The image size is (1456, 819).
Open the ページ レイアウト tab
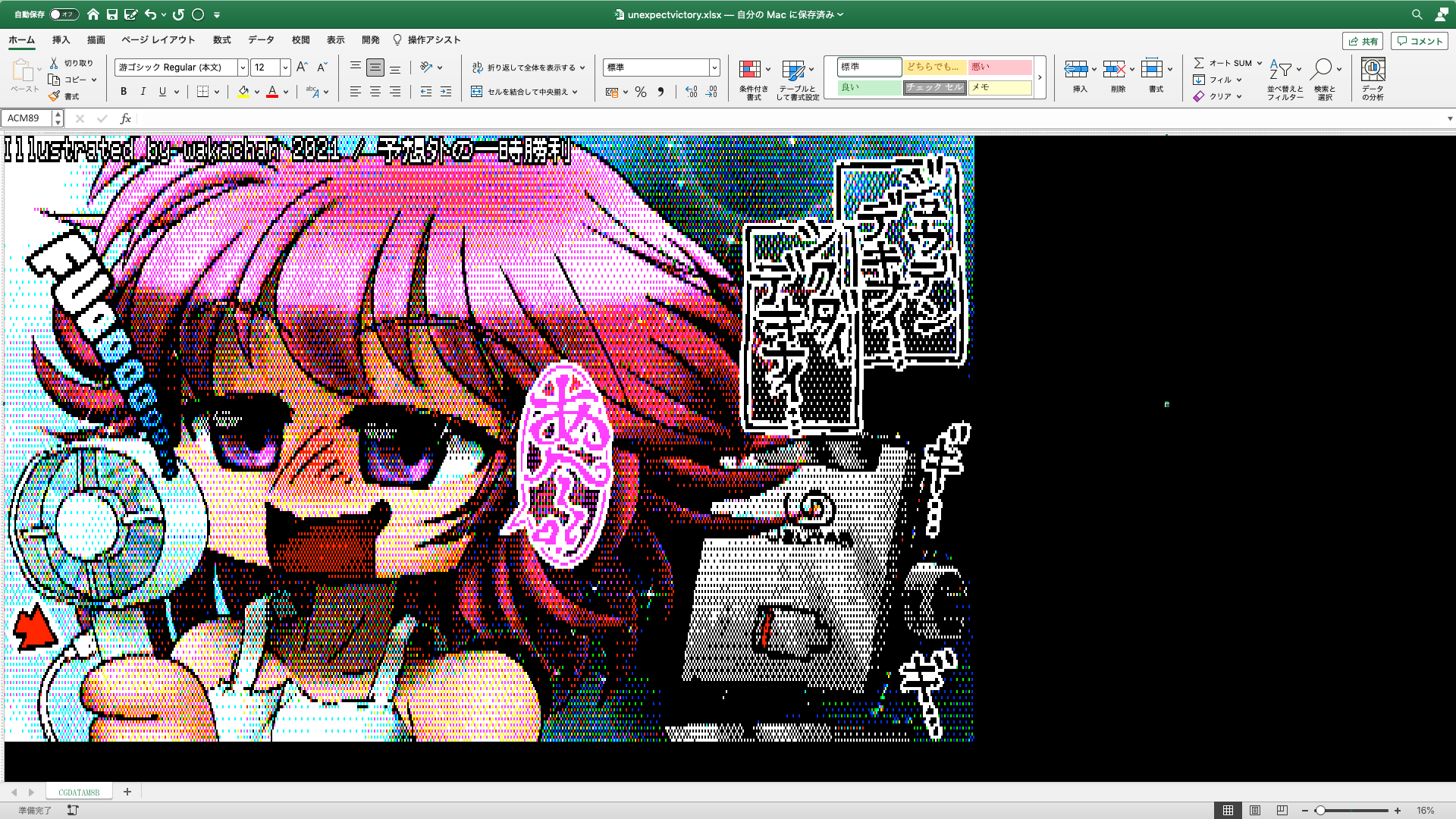tap(158, 40)
